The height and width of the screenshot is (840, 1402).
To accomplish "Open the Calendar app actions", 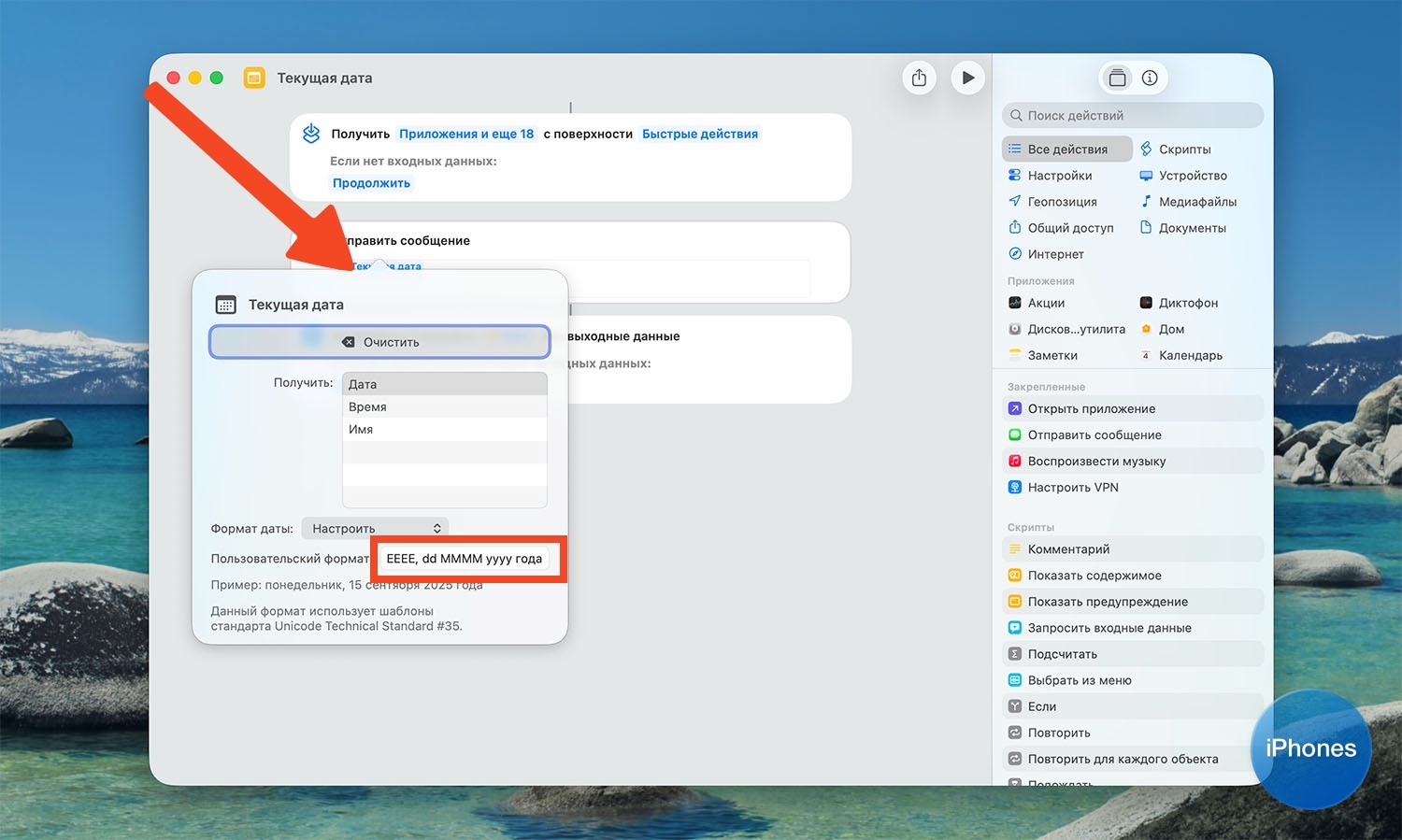I will [1190, 355].
